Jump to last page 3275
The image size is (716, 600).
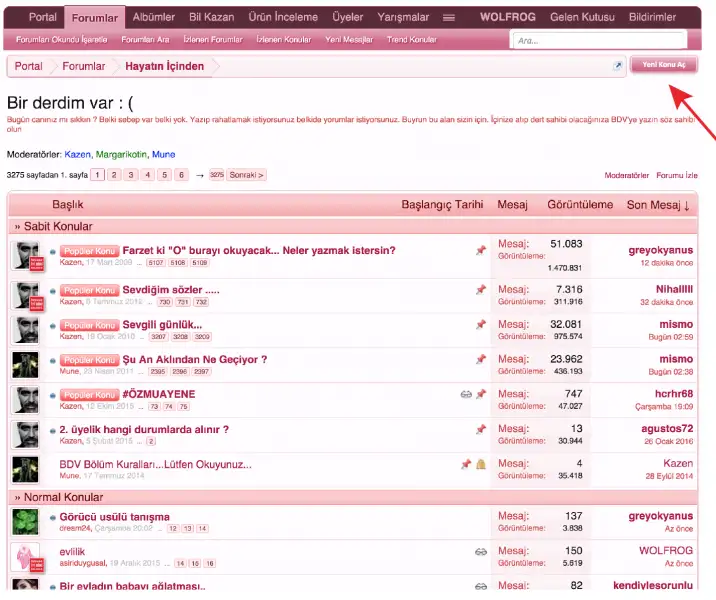pyautogui.click(x=216, y=175)
